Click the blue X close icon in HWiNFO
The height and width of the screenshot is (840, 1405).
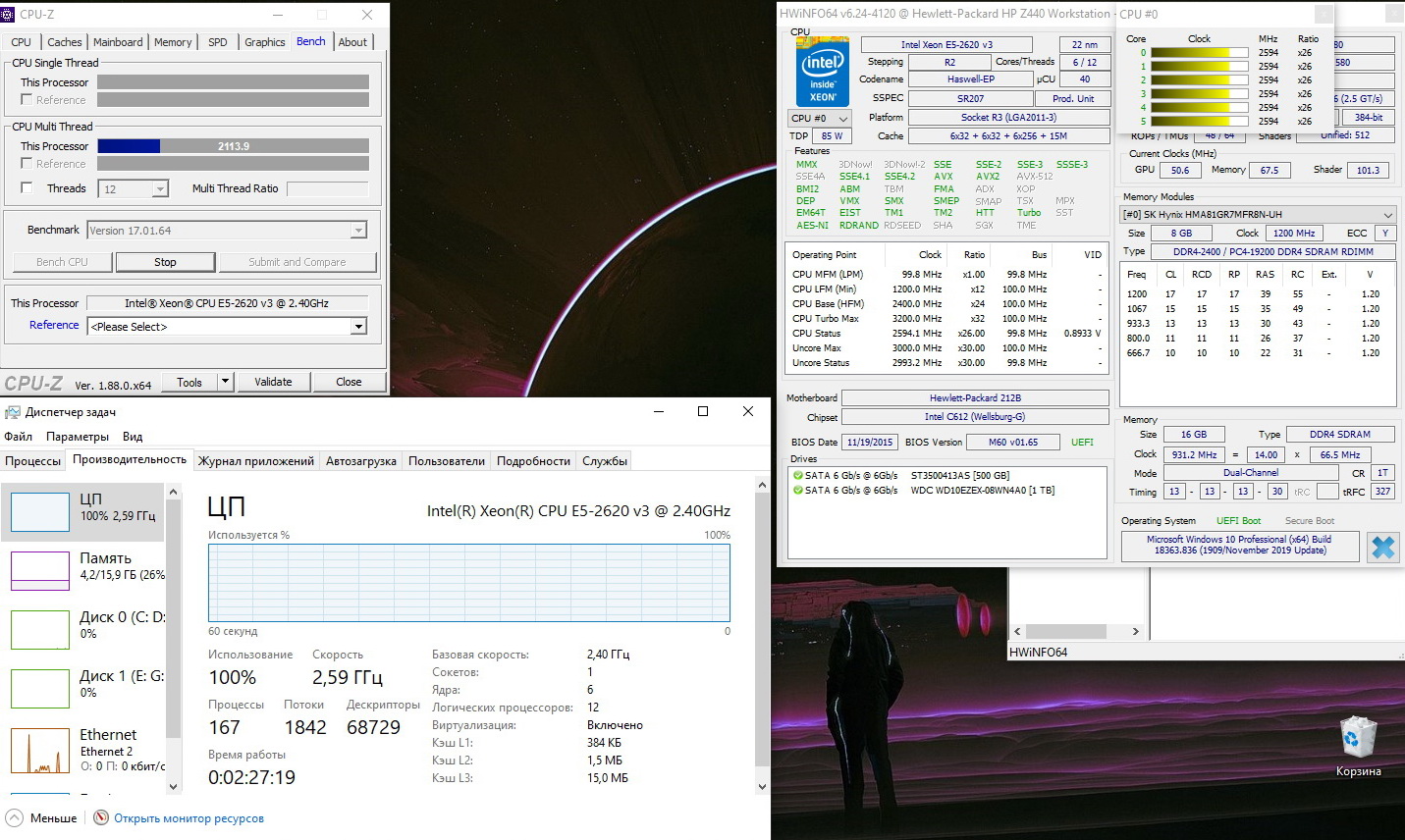pyautogui.click(x=1382, y=548)
